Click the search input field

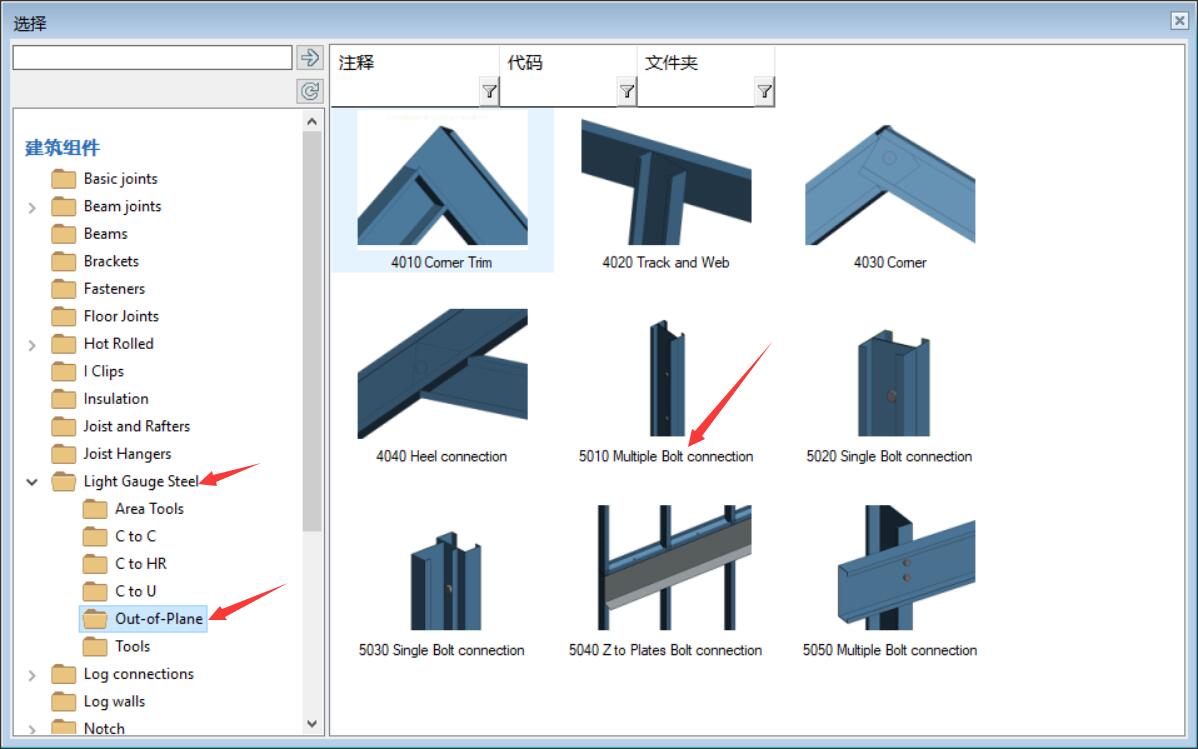point(153,57)
